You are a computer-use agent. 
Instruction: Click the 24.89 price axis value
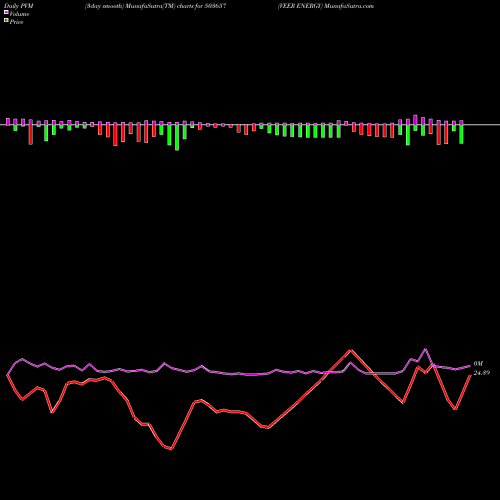point(482,373)
